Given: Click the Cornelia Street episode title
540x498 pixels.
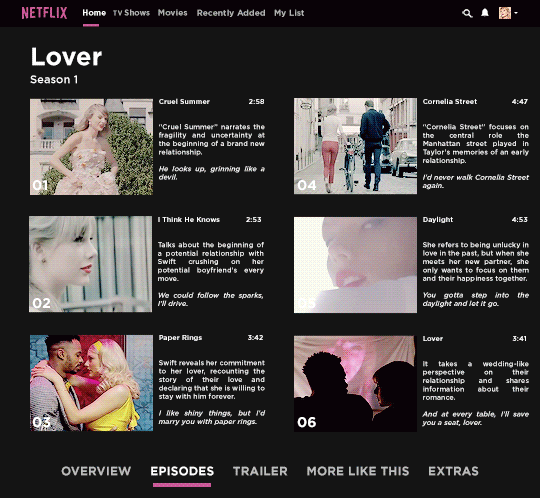Looking at the screenshot, I should 450,102.
